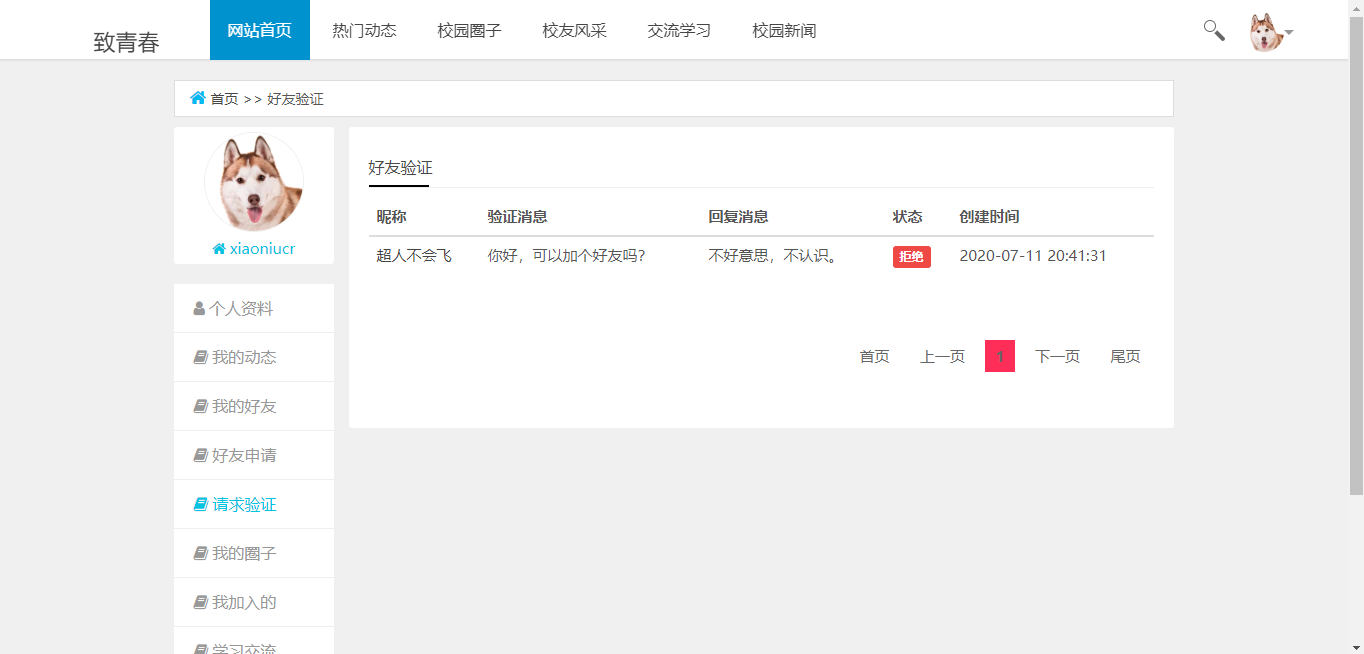Click the book icon for 我的好友
Image resolution: width=1364 pixels, height=654 pixels.
[x=200, y=407]
